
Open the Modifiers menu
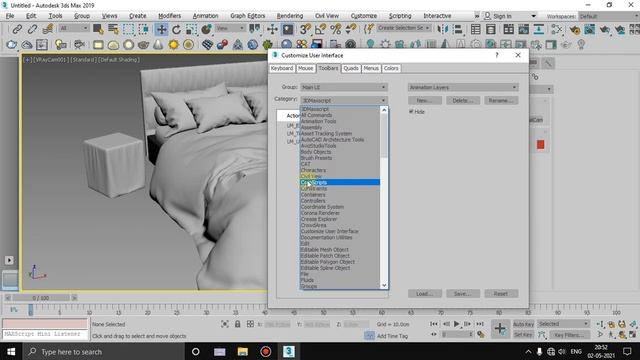pos(169,16)
